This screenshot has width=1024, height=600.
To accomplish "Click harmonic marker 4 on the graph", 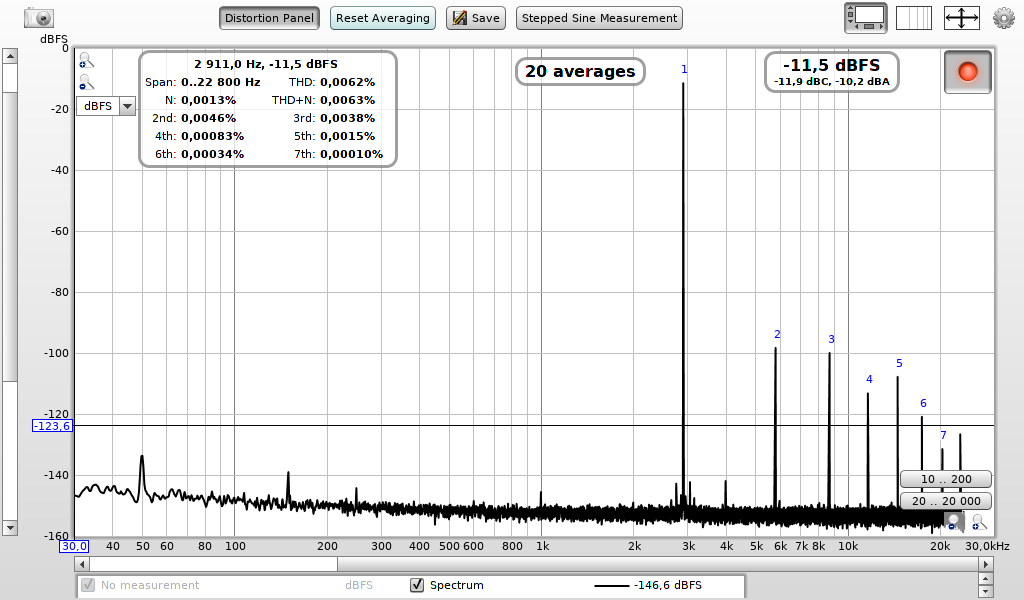I will (x=869, y=379).
